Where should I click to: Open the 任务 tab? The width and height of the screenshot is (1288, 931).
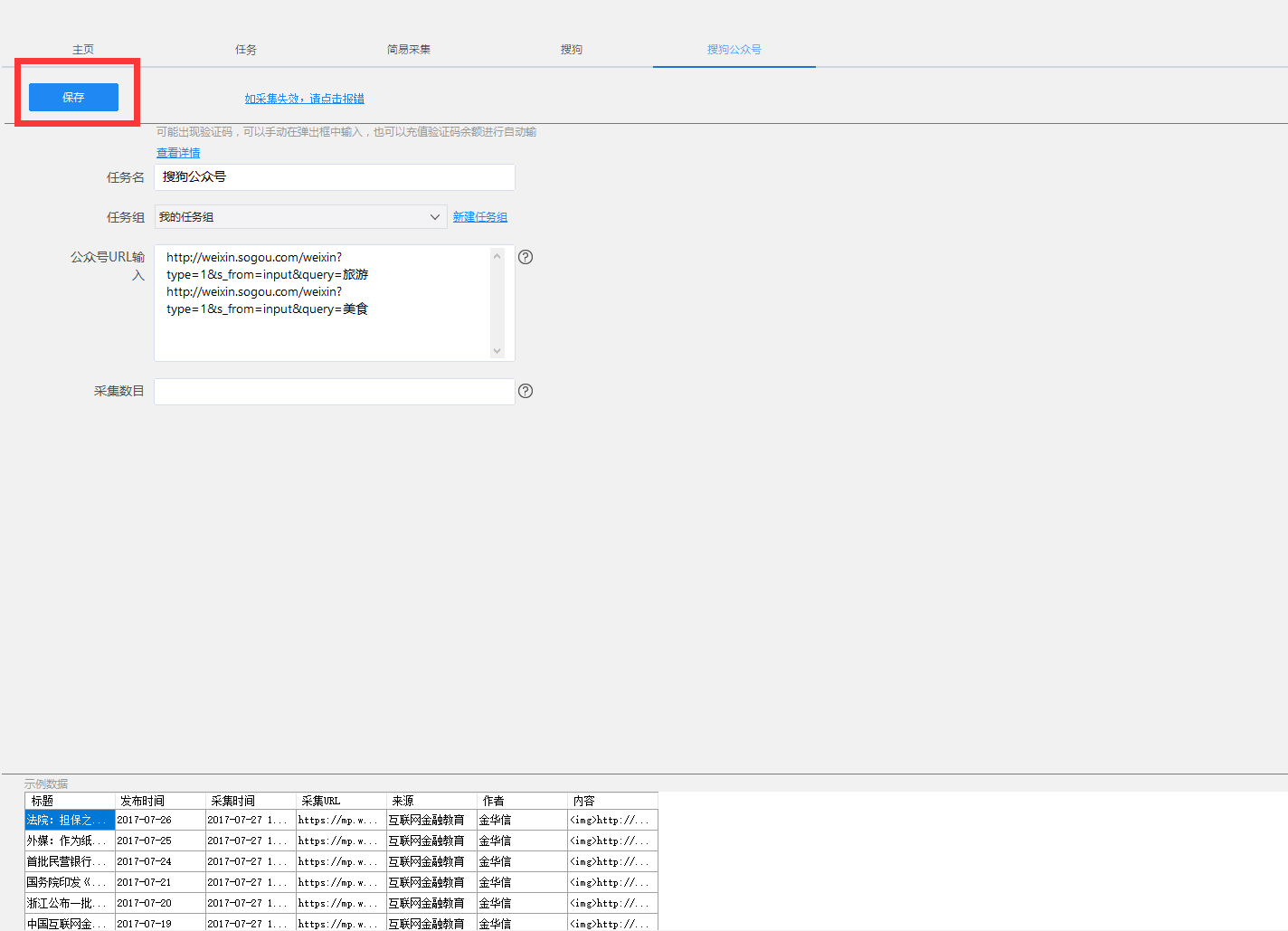pyautogui.click(x=246, y=50)
